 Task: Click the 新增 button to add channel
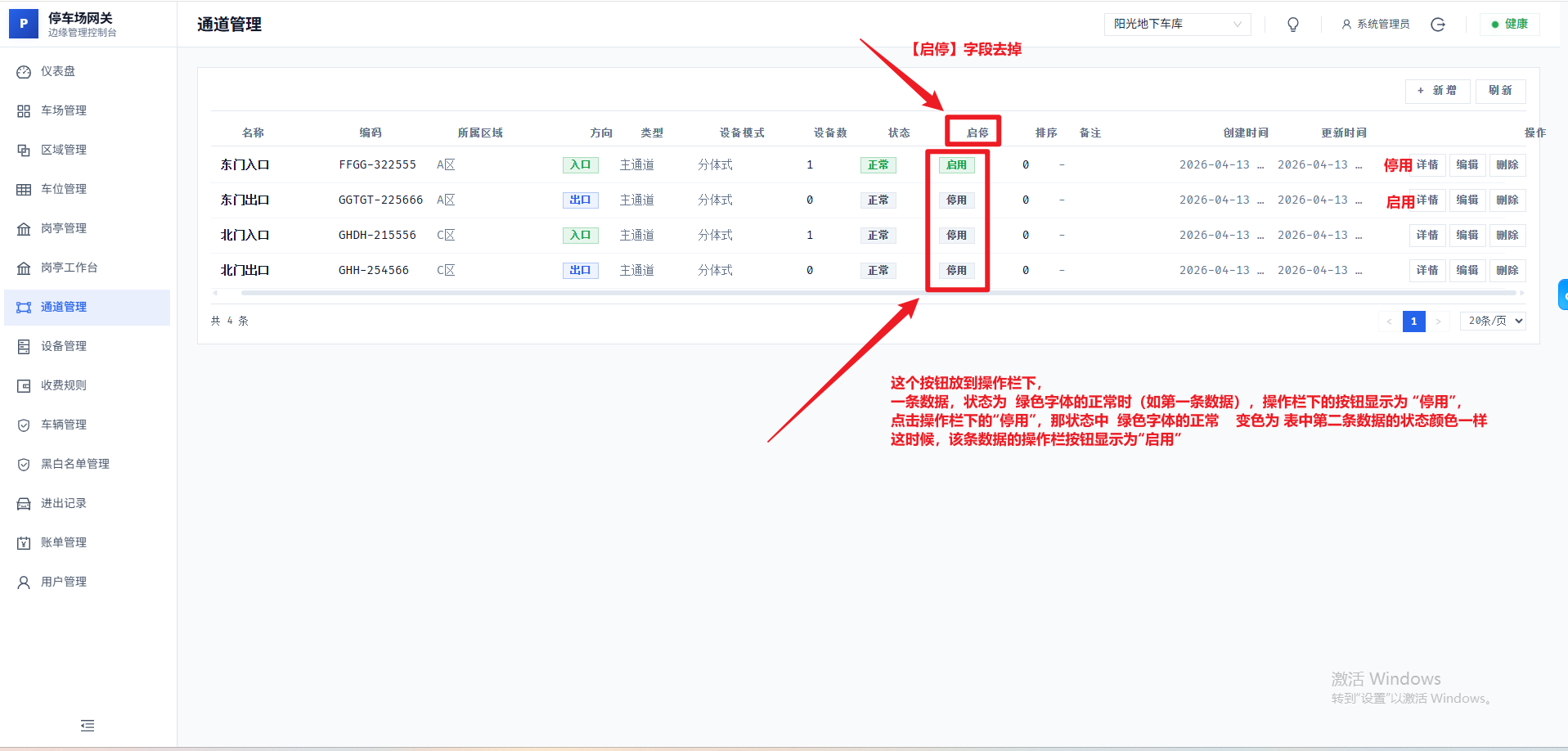coord(1437,91)
